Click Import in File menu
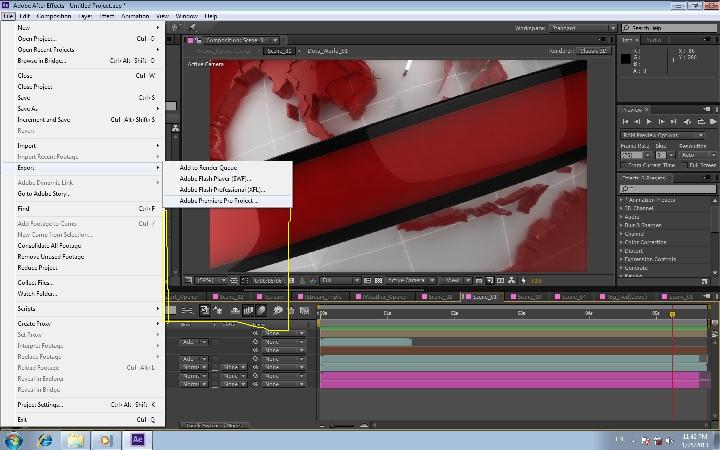 pos(83,146)
